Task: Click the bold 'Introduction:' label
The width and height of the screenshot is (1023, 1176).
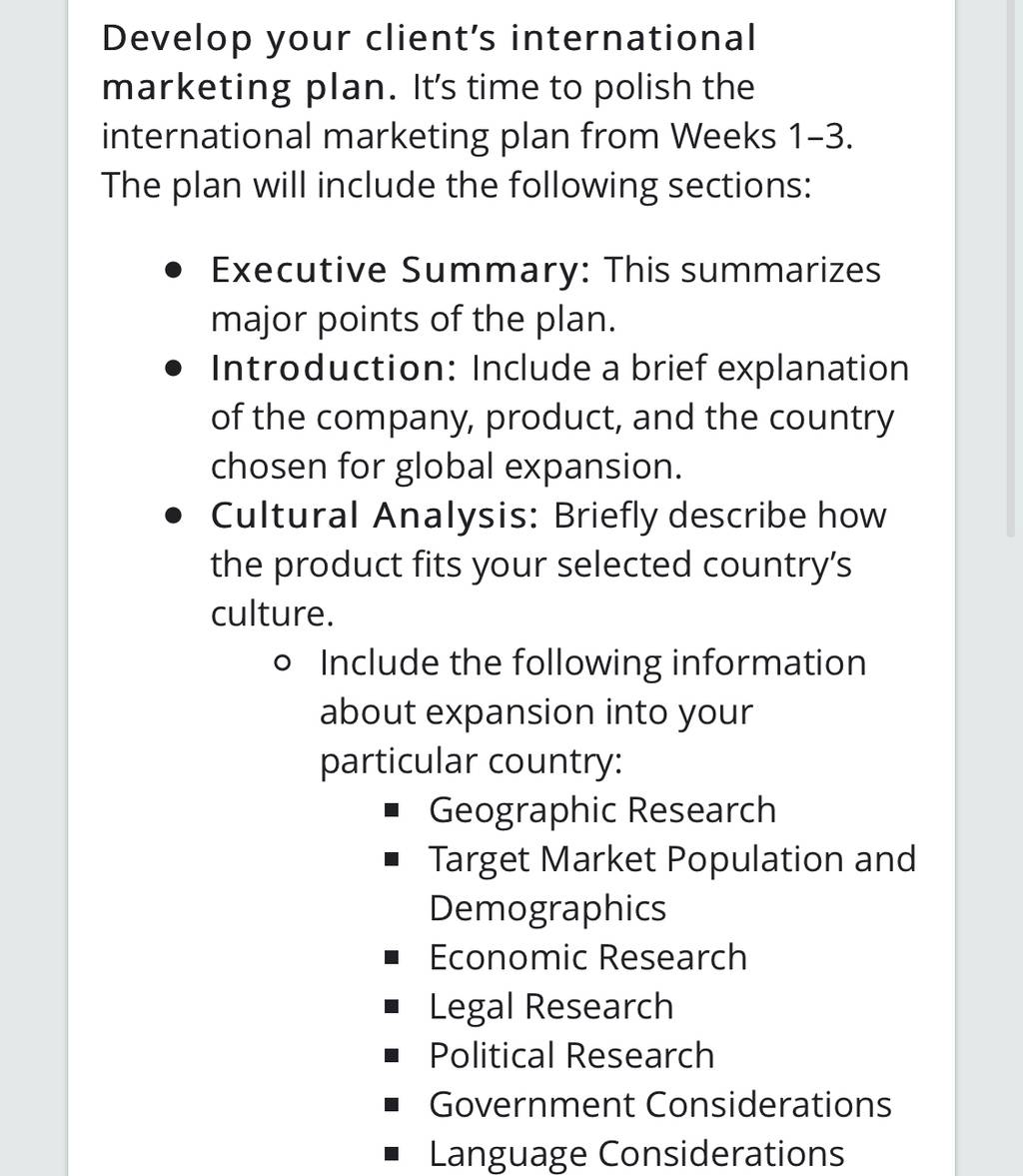Action: point(334,369)
